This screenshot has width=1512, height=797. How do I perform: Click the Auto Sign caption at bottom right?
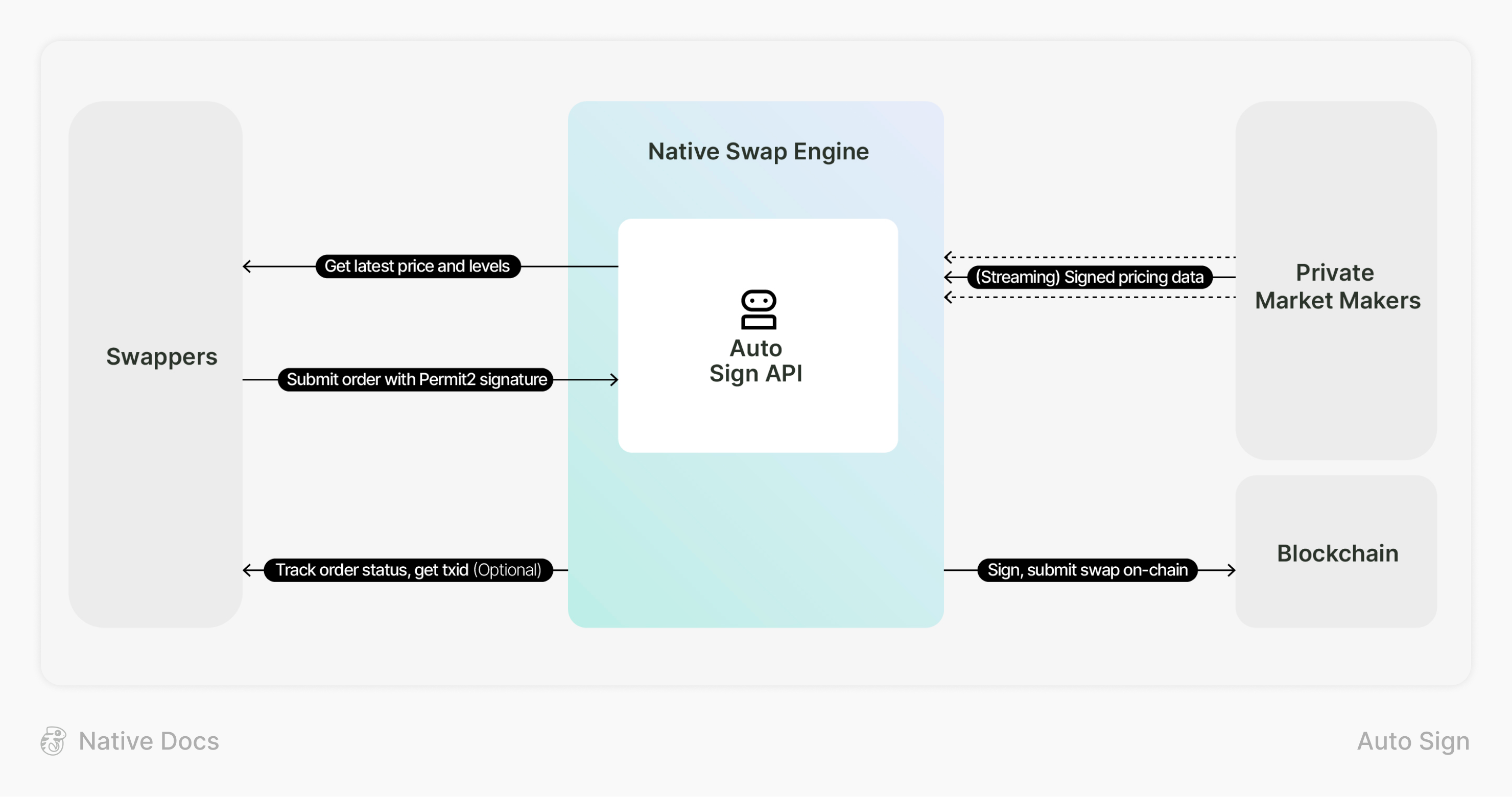click(1413, 741)
